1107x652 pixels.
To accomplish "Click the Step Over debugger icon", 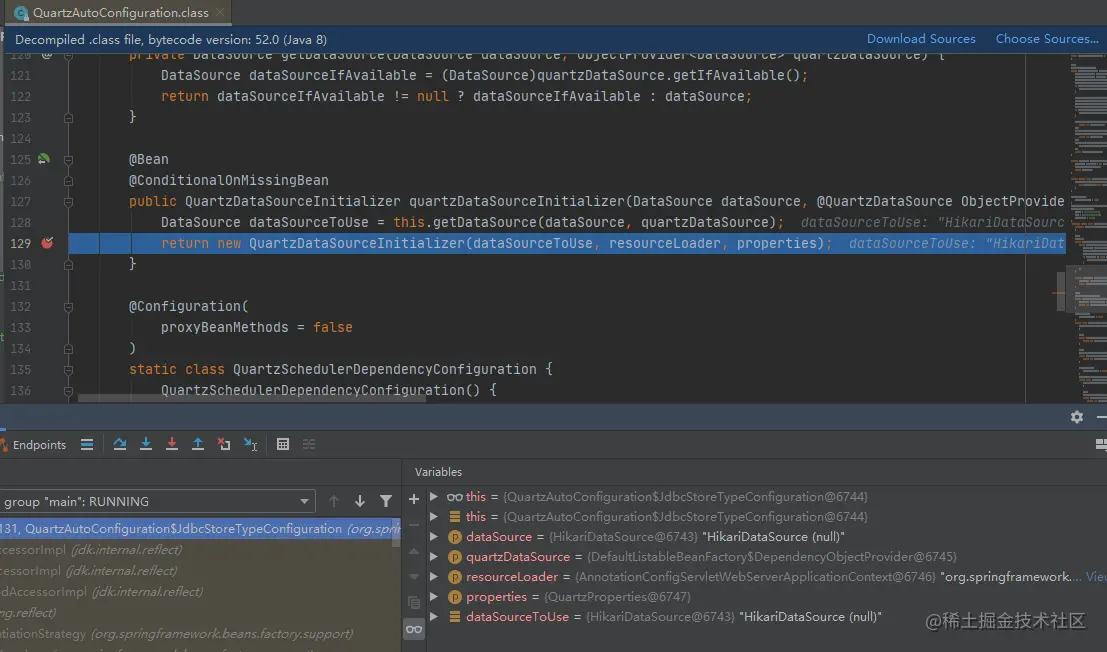I will click(119, 445).
